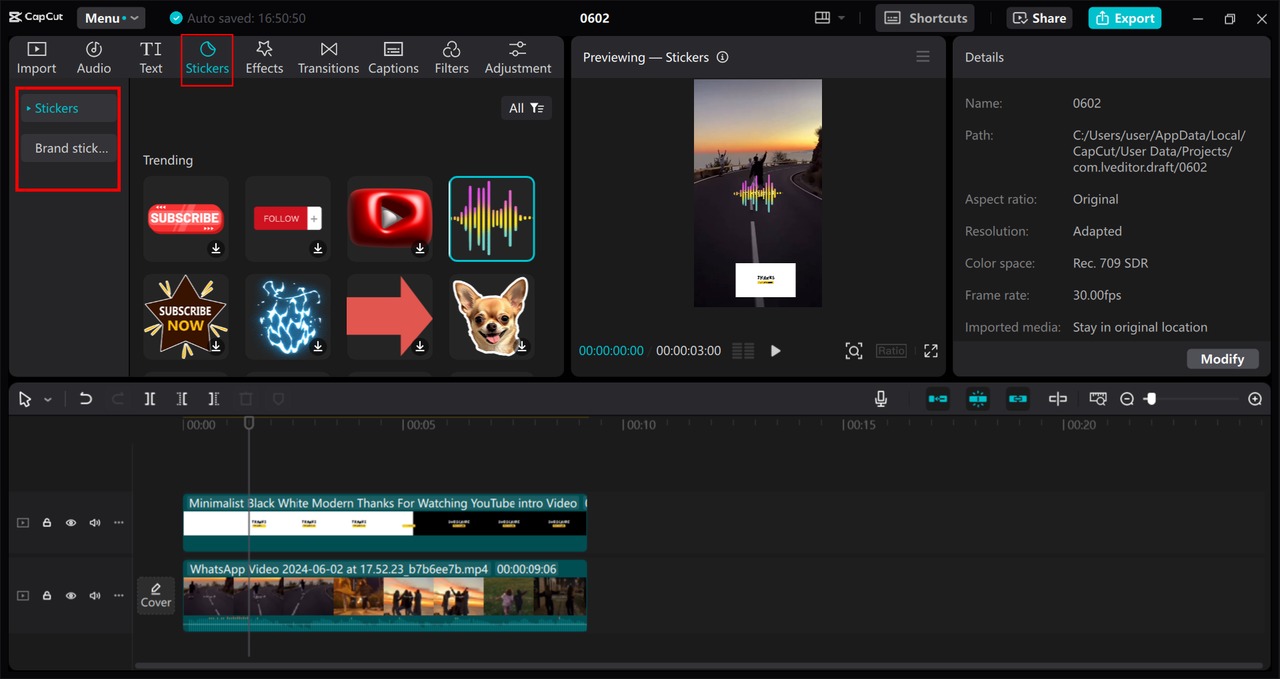This screenshot has width=1280, height=679.
Task: Open more options for intro video track
Action: (x=119, y=523)
